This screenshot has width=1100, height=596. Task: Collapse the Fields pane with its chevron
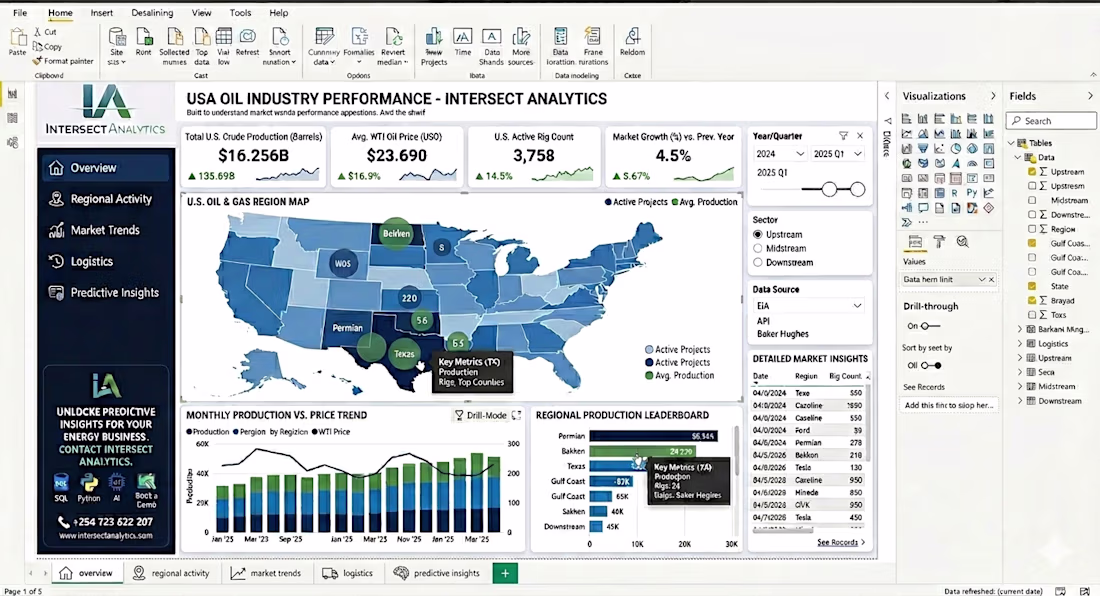(x=1089, y=96)
